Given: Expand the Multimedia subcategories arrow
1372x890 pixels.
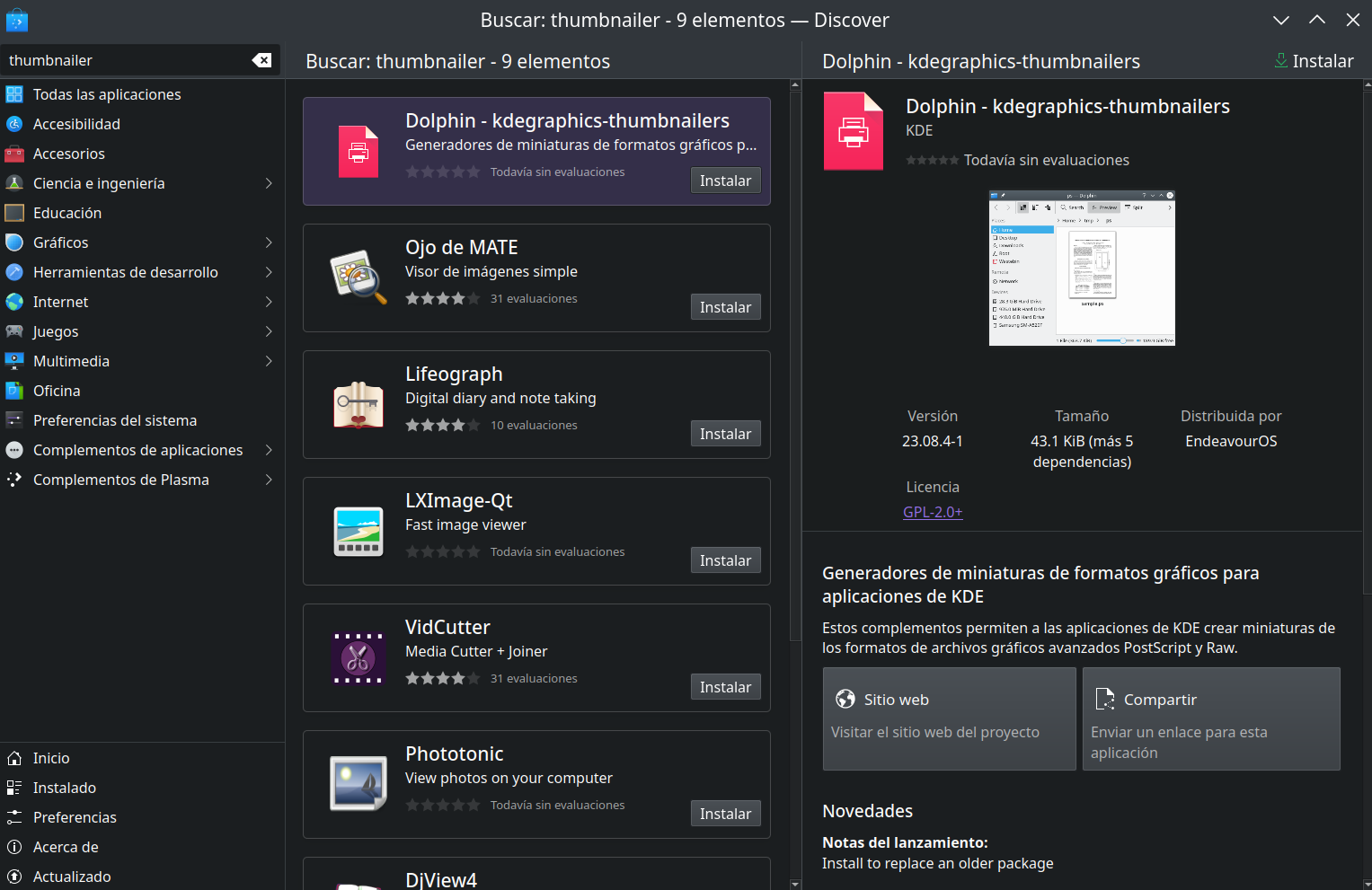Looking at the screenshot, I should [x=269, y=361].
